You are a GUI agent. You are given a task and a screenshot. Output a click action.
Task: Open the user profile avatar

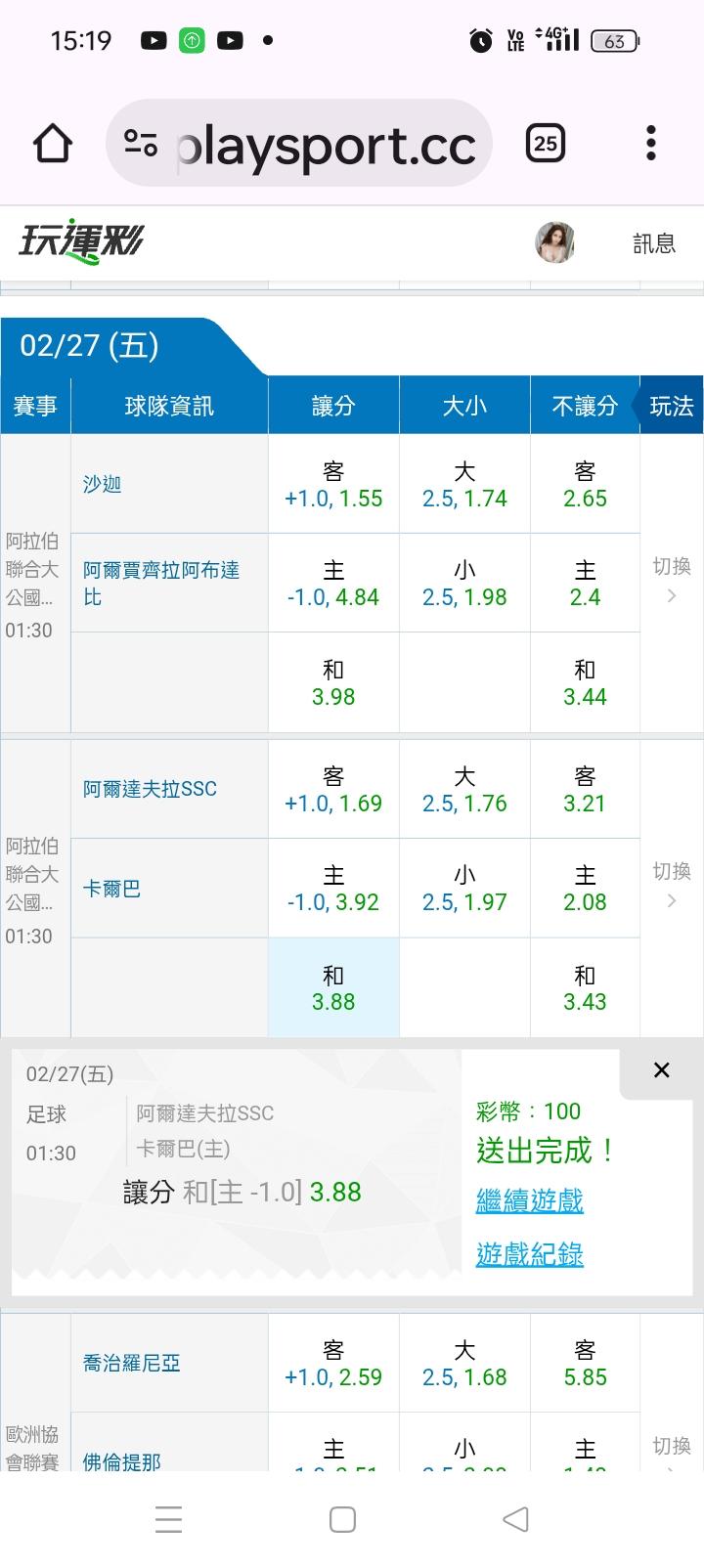point(554,242)
